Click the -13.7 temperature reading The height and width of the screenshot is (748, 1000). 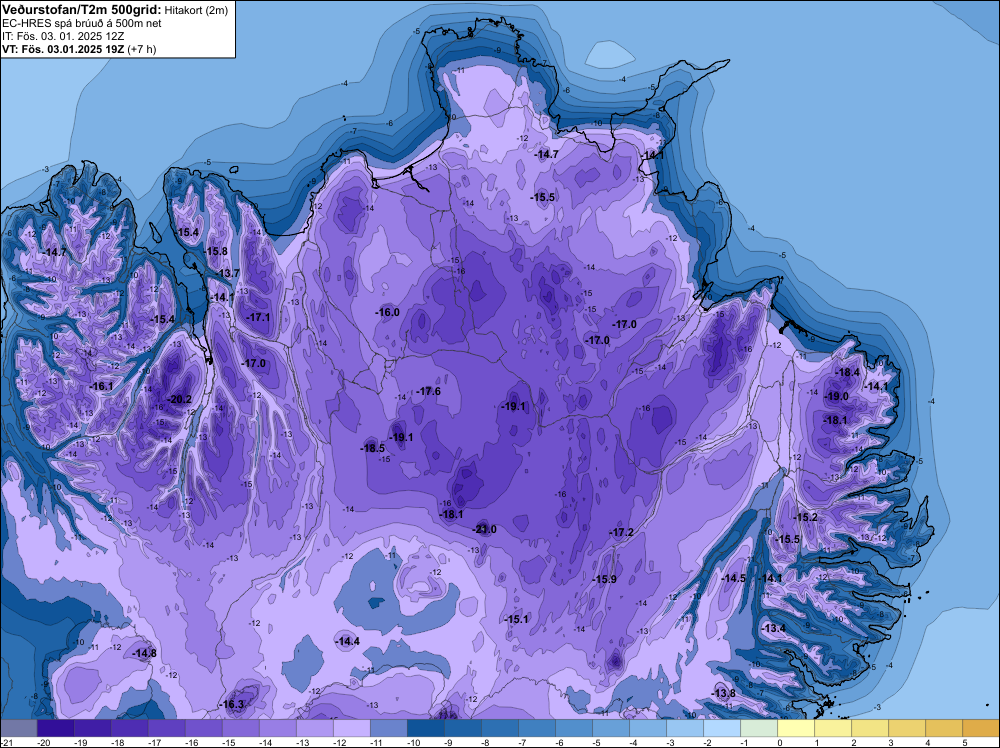(227, 273)
